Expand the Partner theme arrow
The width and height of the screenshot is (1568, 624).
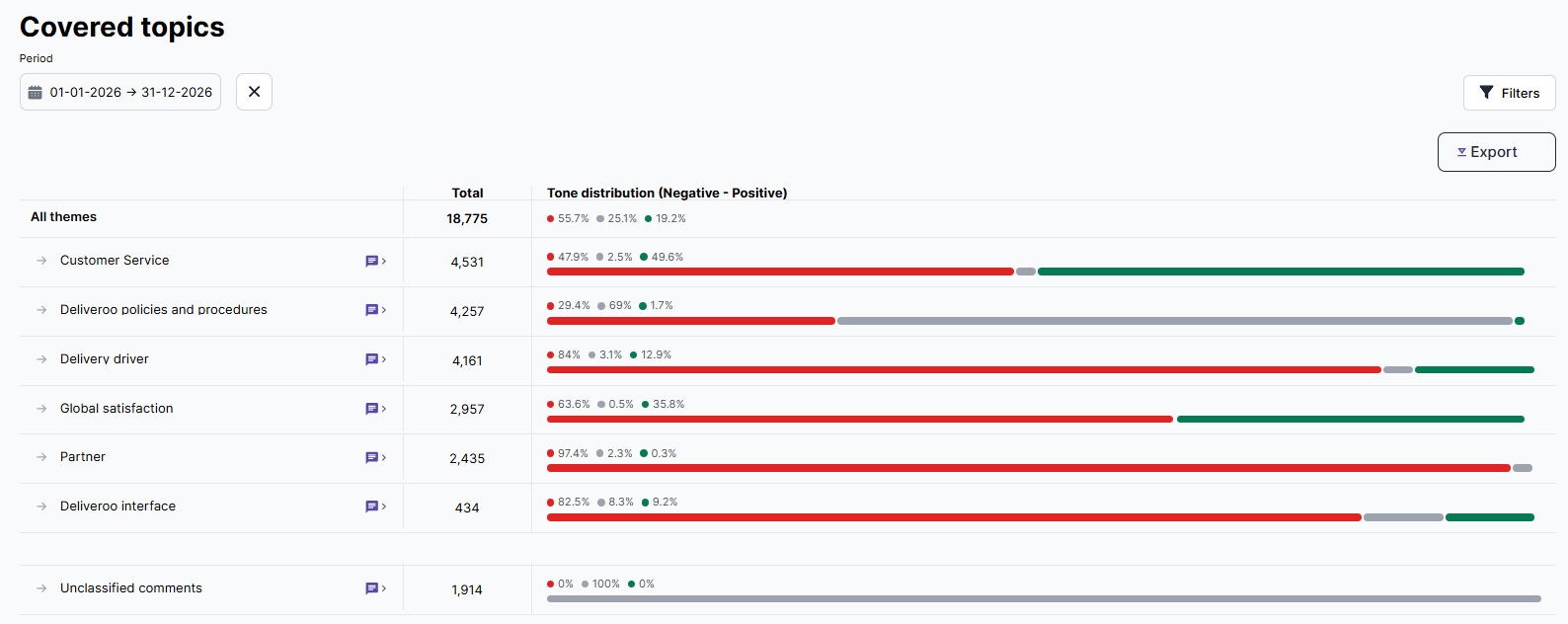click(41, 457)
